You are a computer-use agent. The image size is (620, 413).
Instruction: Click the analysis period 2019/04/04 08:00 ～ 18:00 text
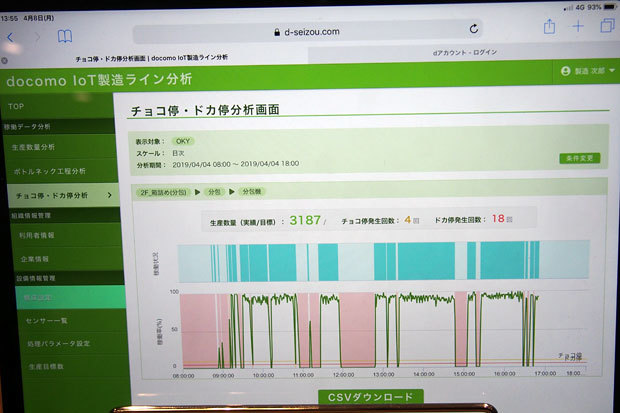tap(236, 164)
